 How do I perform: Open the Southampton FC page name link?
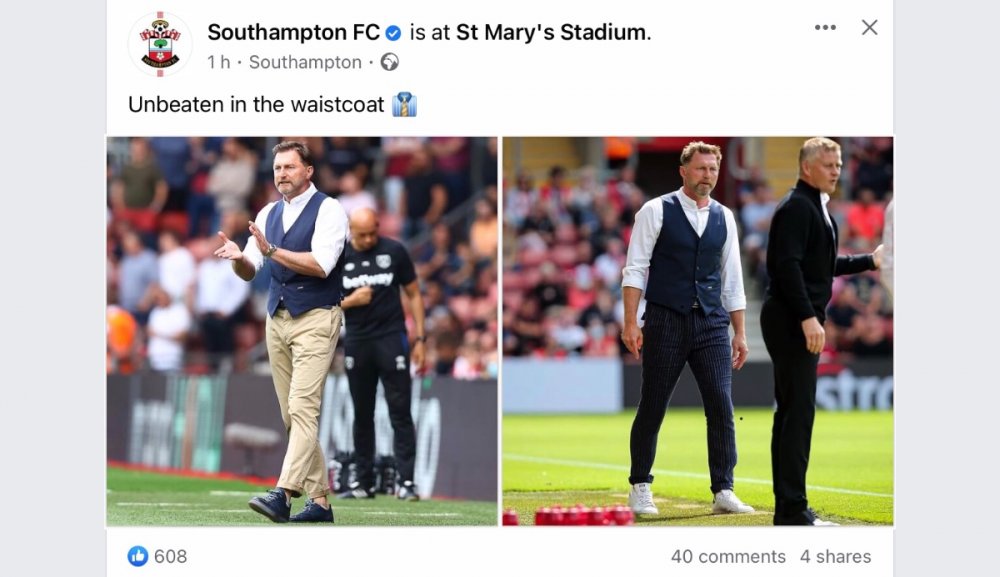click(293, 32)
